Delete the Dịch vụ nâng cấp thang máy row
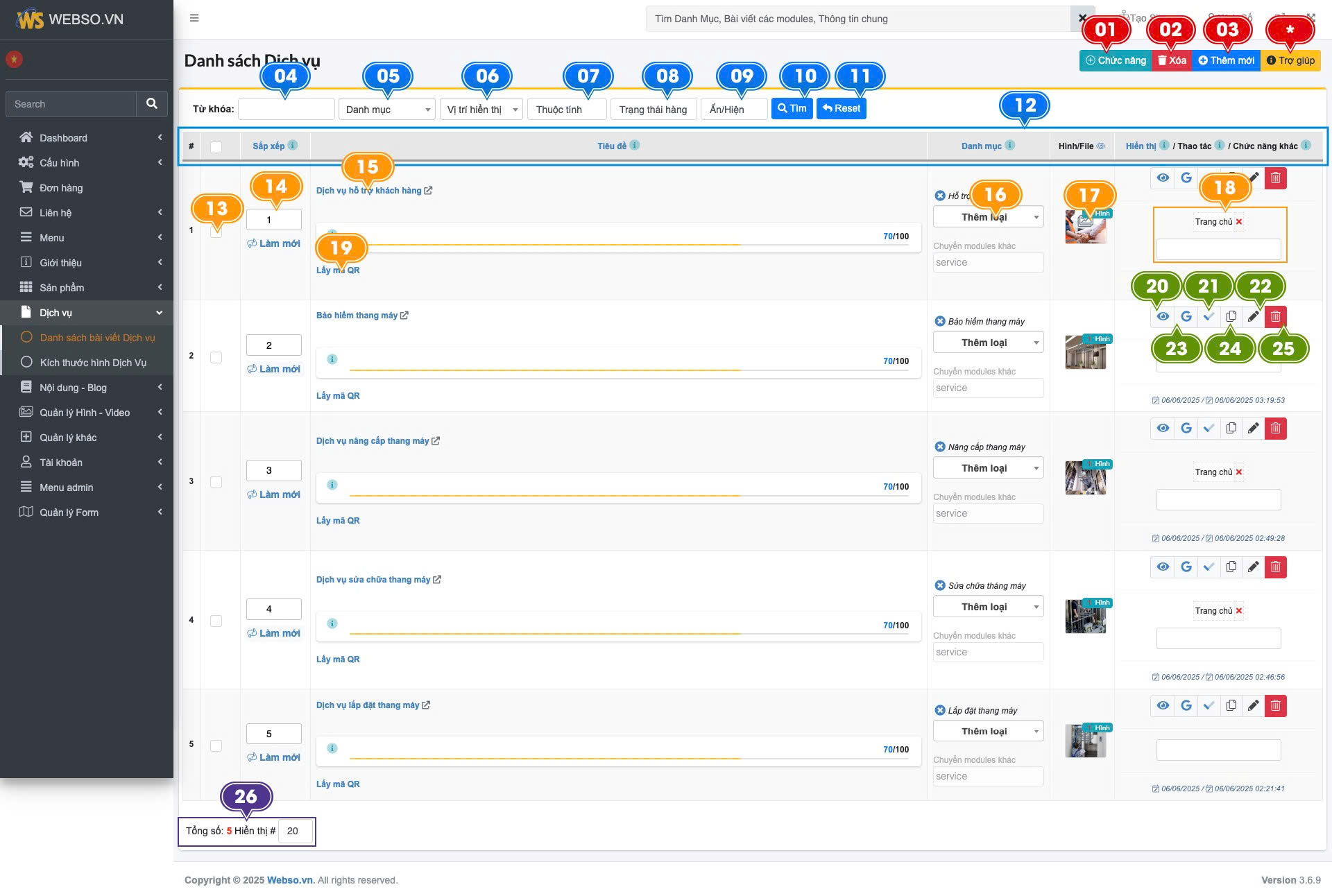Image resolution: width=1332 pixels, height=896 pixels. (1275, 429)
